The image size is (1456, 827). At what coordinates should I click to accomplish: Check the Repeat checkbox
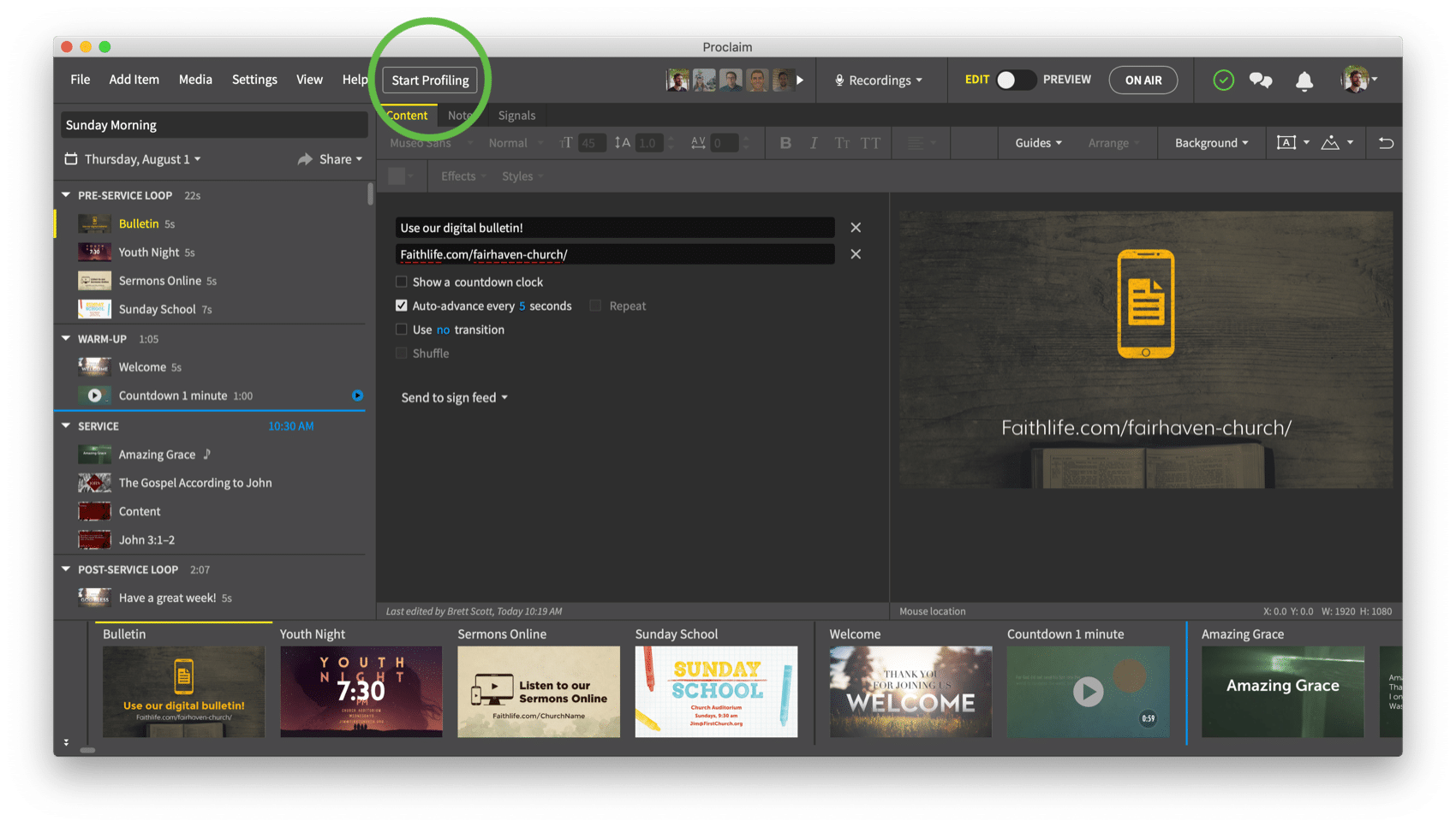595,306
